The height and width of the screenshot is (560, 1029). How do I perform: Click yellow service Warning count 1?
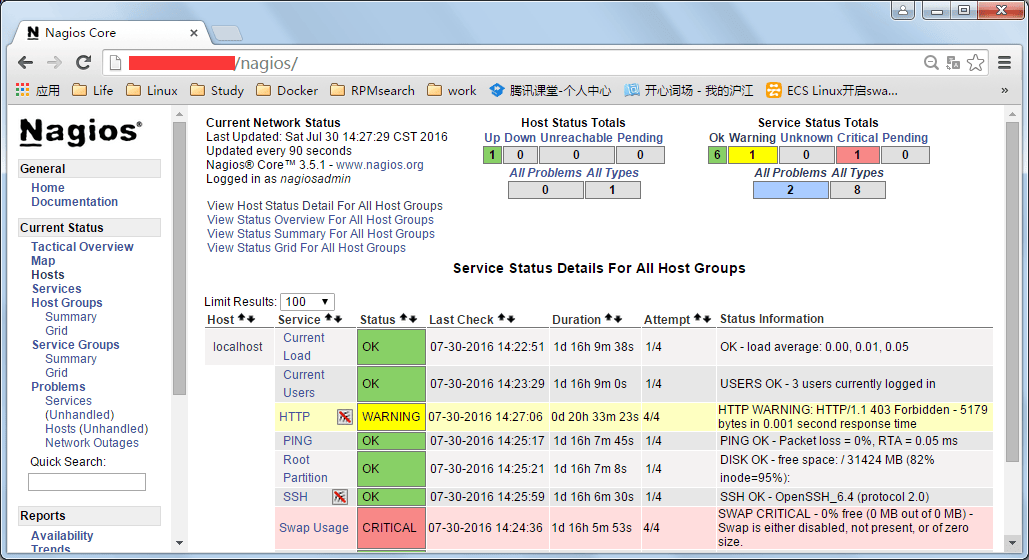coord(752,155)
